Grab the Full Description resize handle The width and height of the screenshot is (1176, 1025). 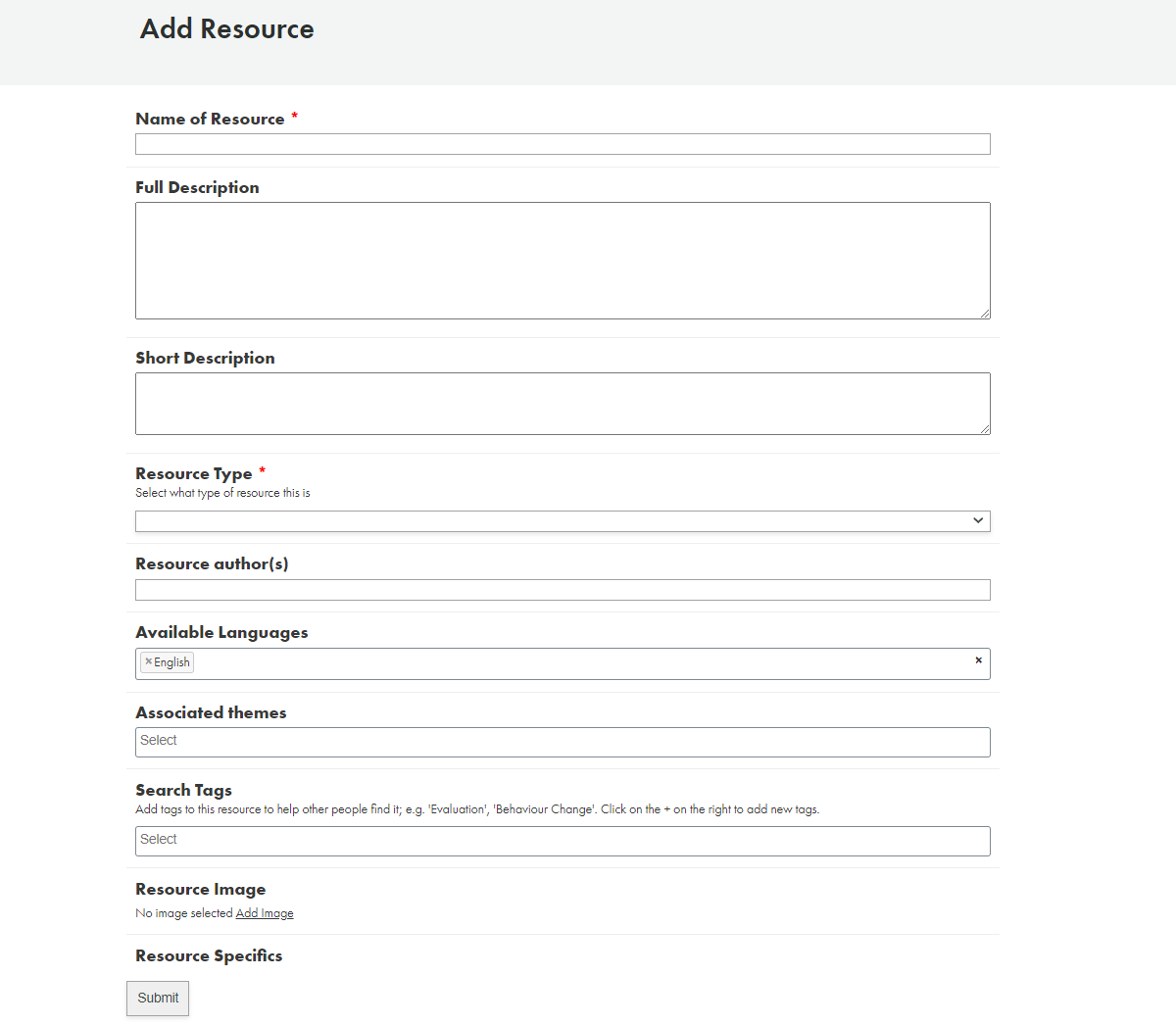pyautogui.click(x=985, y=314)
